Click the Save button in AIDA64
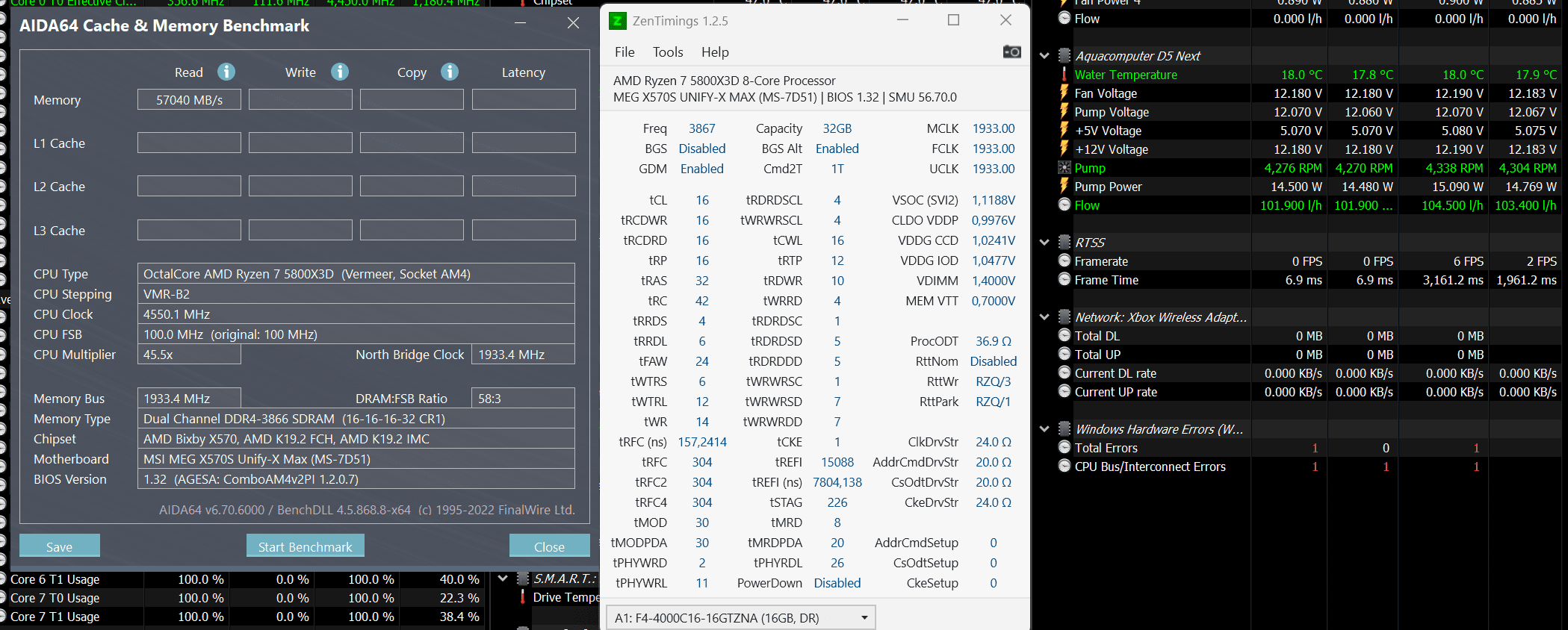The width and height of the screenshot is (1568, 630). pos(60,546)
